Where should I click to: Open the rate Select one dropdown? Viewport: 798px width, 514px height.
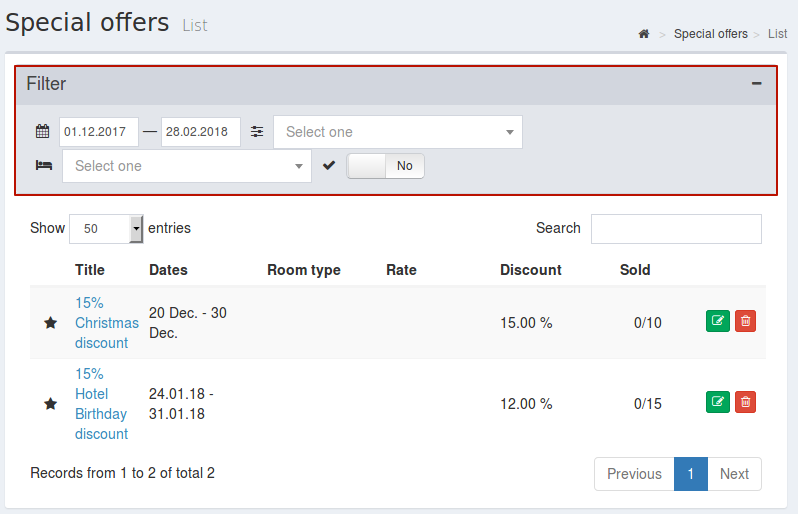398,132
